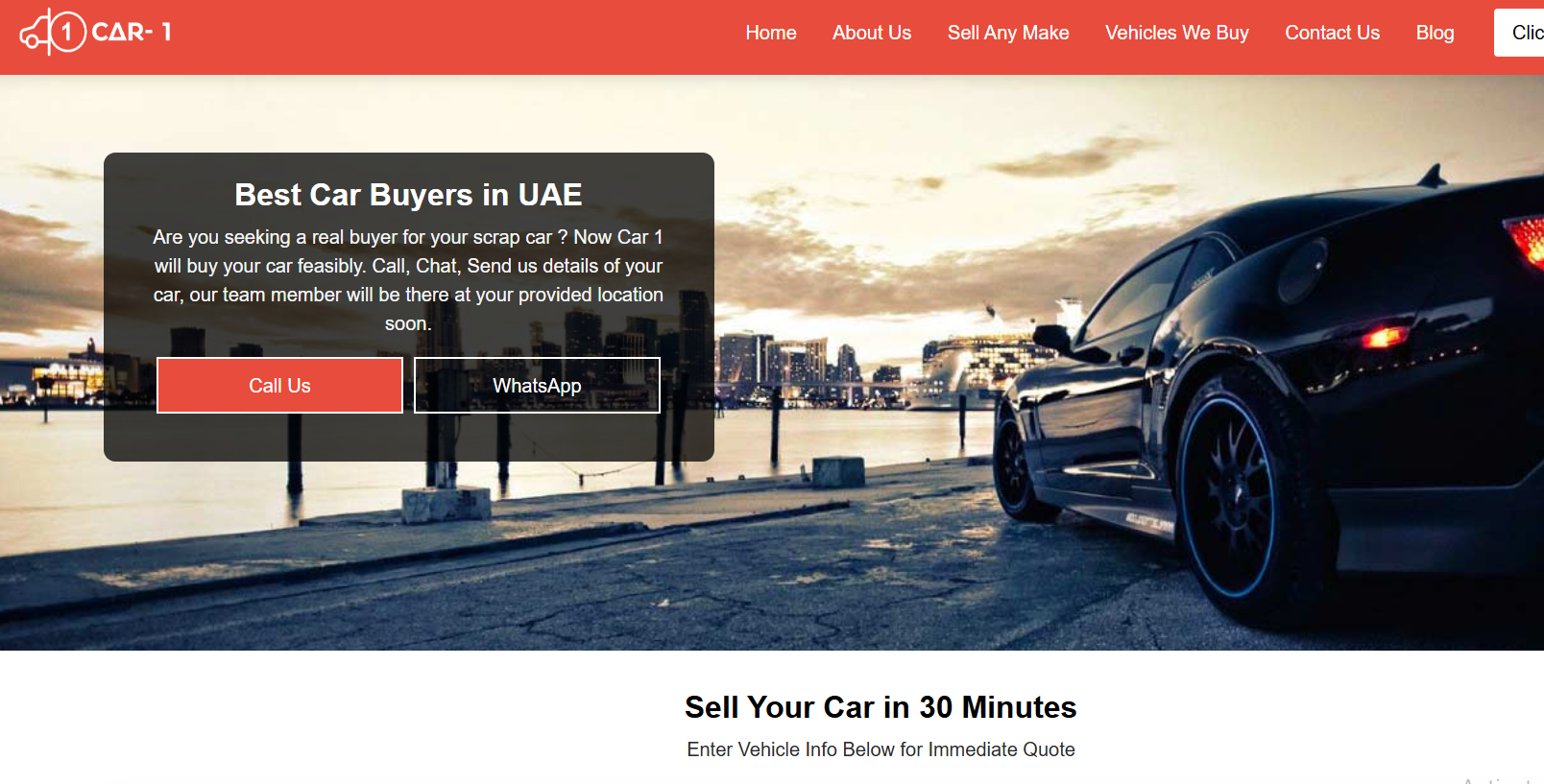The image size is (1544, 784).
Task: Click the red Call Us button
Action: pos(279,386)
